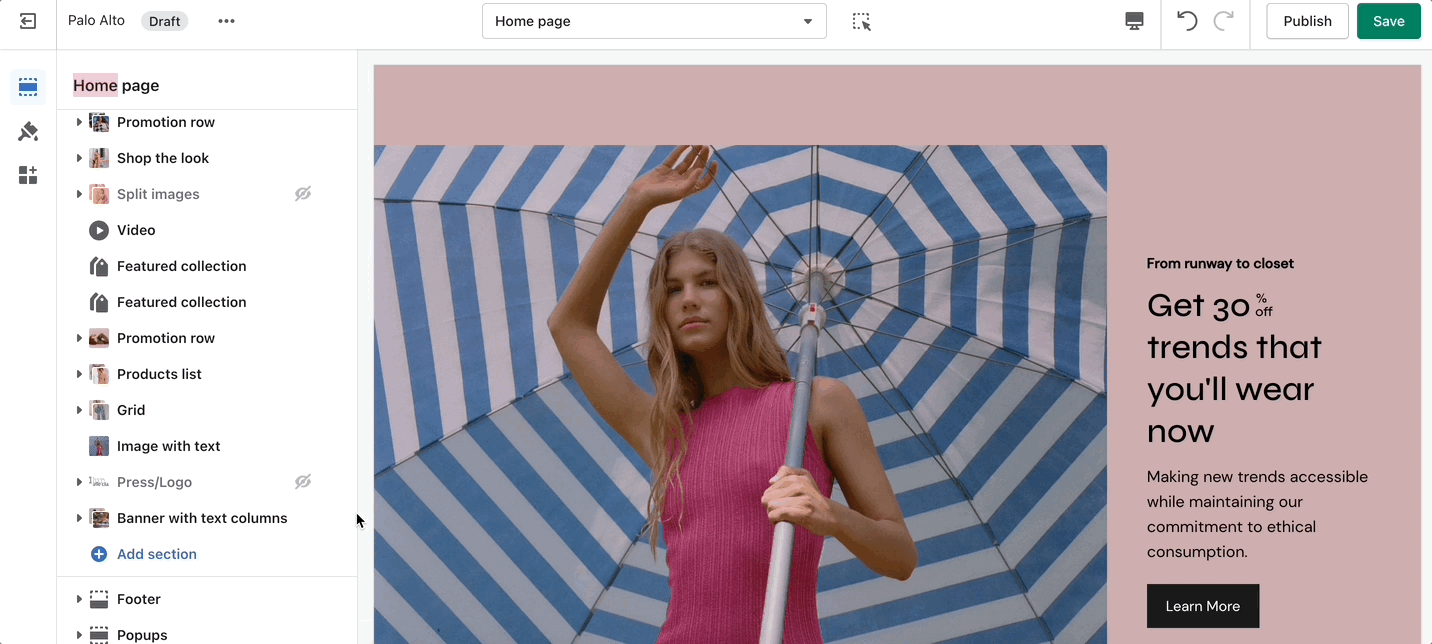Click the Add section link
1432x644 pixels.
157,554
